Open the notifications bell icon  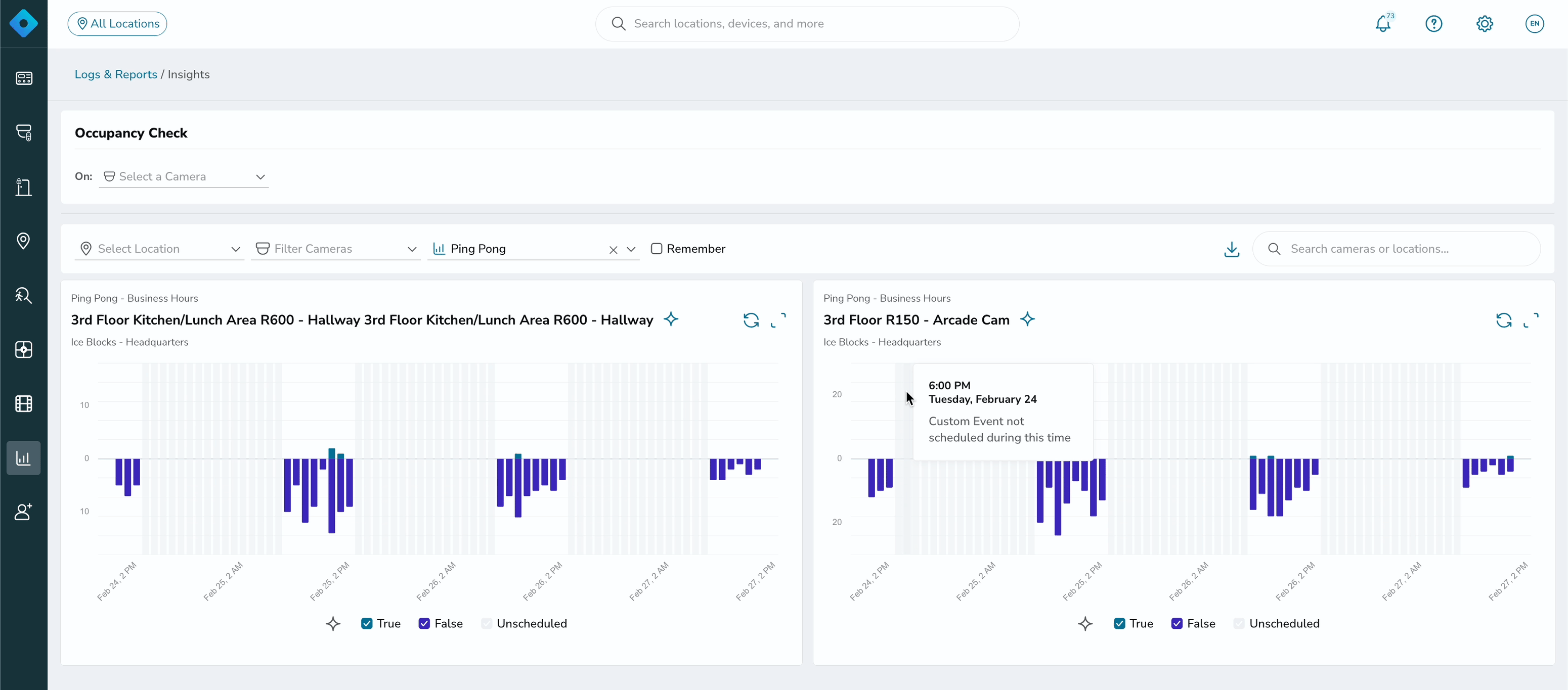tap(1383, 24)
